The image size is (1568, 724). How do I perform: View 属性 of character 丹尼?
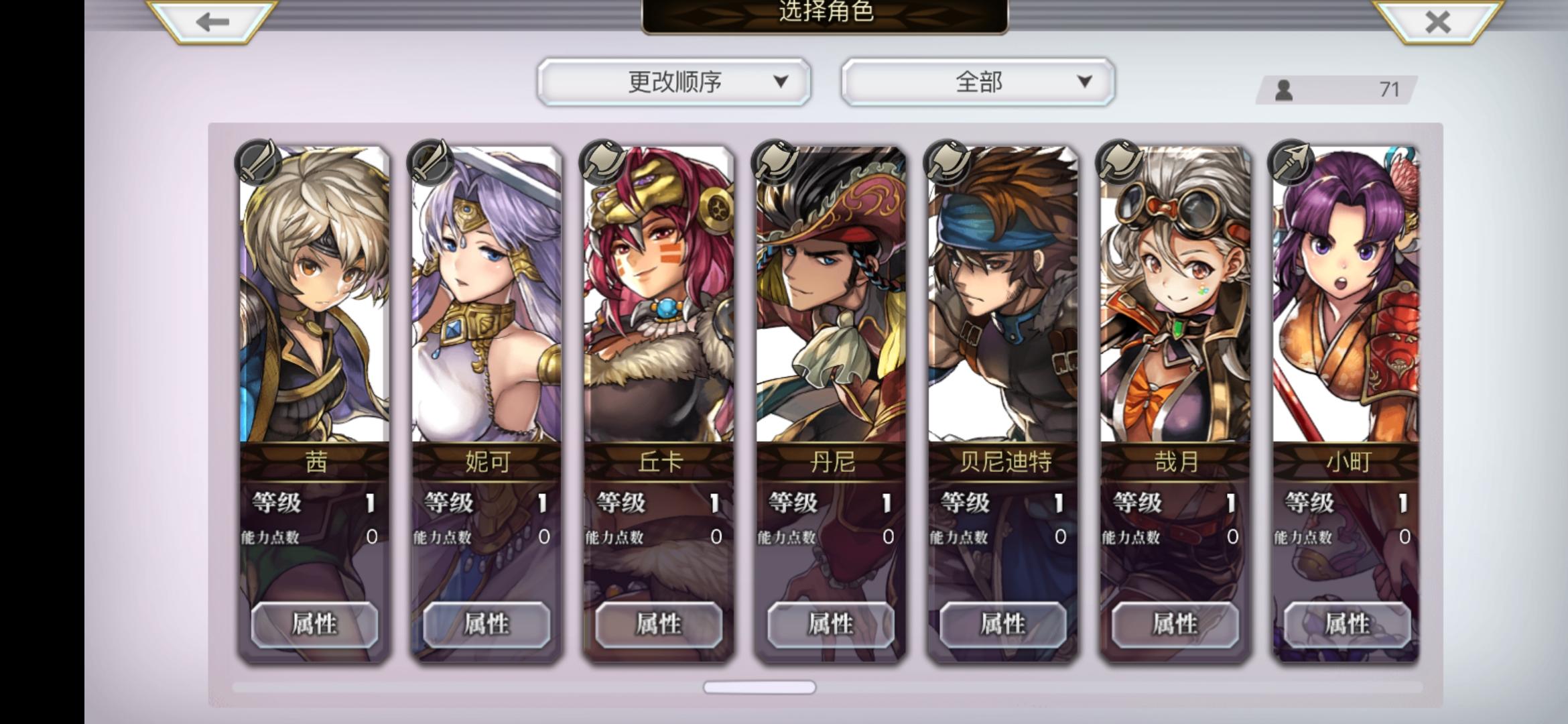831,624
